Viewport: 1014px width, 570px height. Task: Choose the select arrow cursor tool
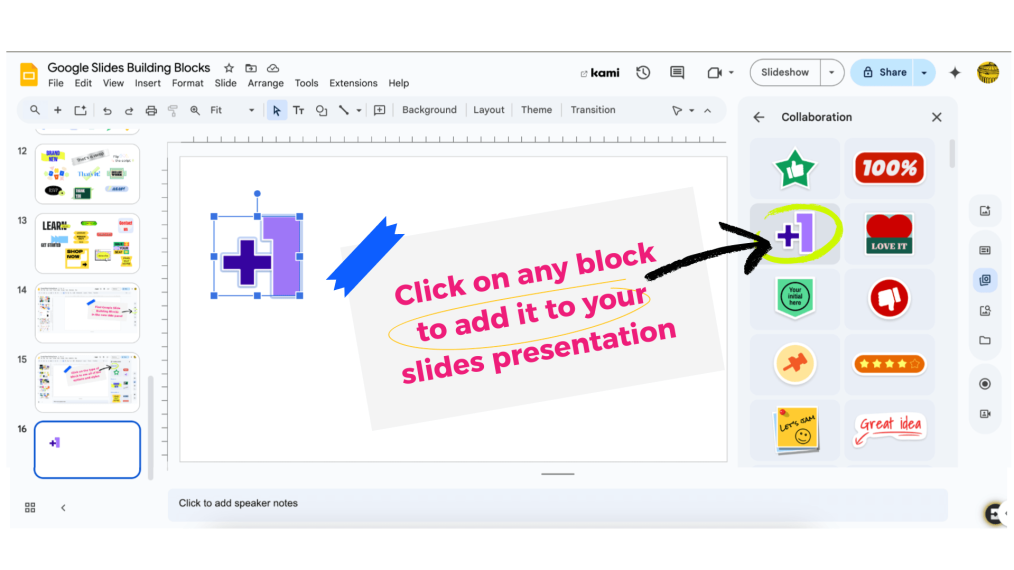coord(277,111)
